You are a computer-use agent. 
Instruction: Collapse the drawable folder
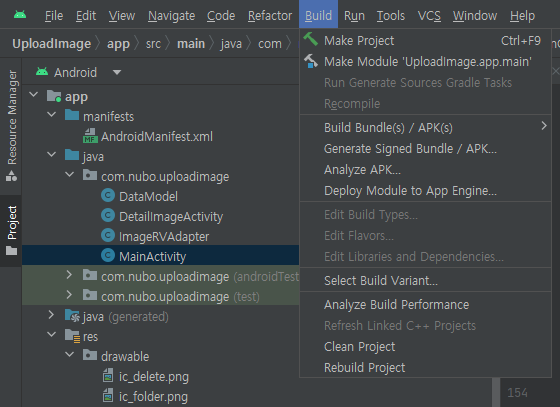coord(69,355)
